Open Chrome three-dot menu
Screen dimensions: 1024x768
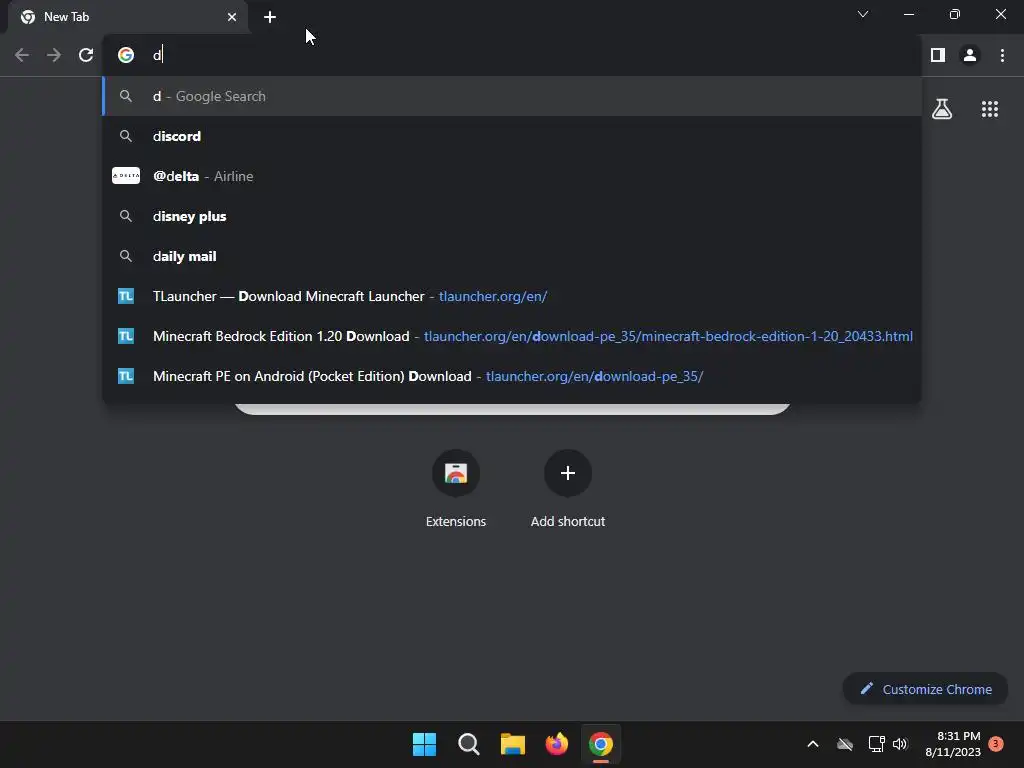point(1002,55)
